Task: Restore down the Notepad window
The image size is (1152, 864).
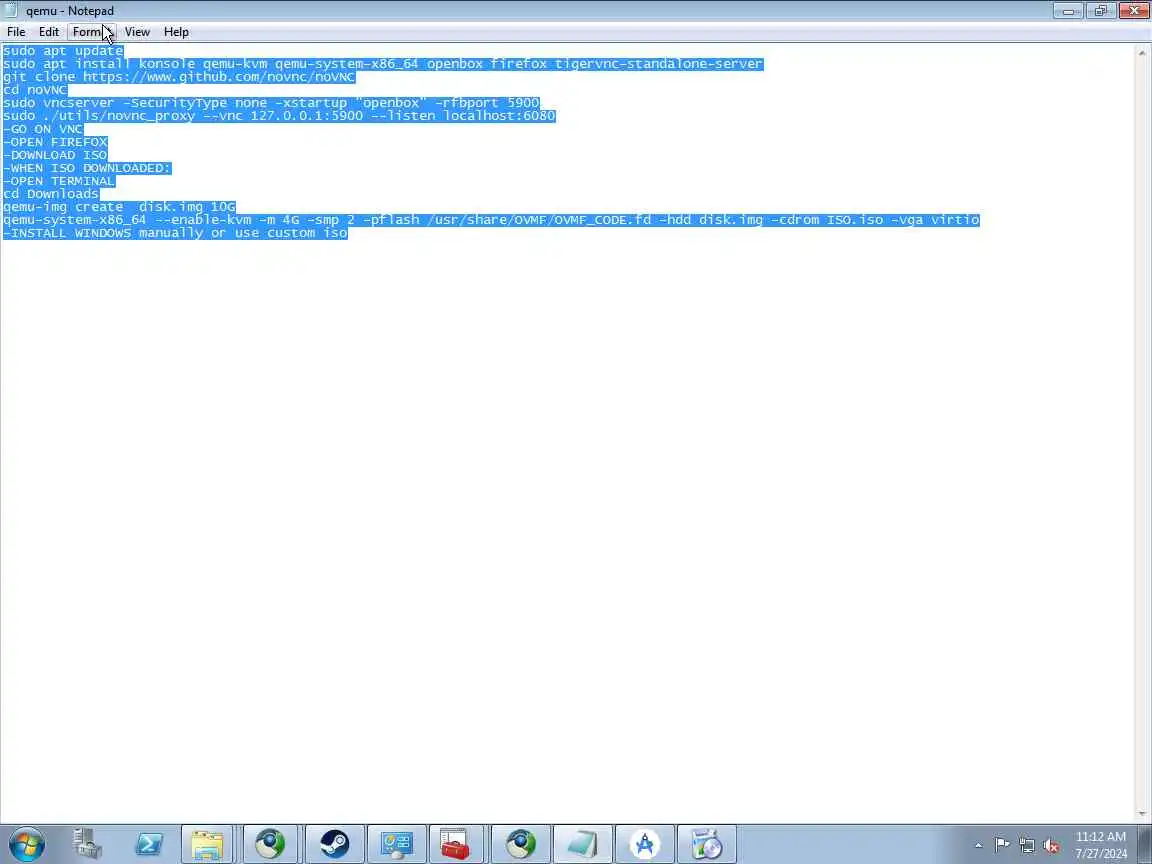Action: 1101,10
